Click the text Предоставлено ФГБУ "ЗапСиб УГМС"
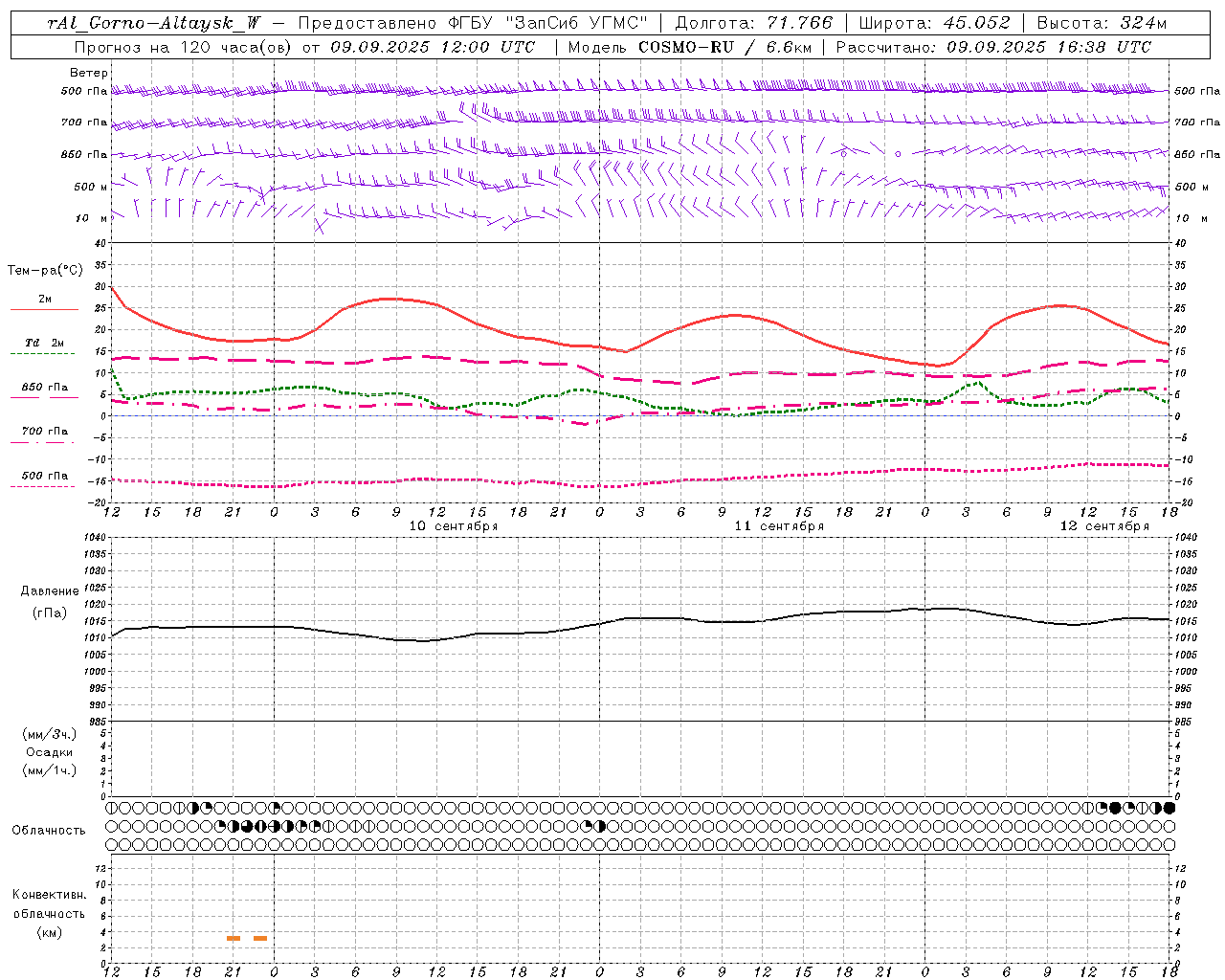 point(473,23)
